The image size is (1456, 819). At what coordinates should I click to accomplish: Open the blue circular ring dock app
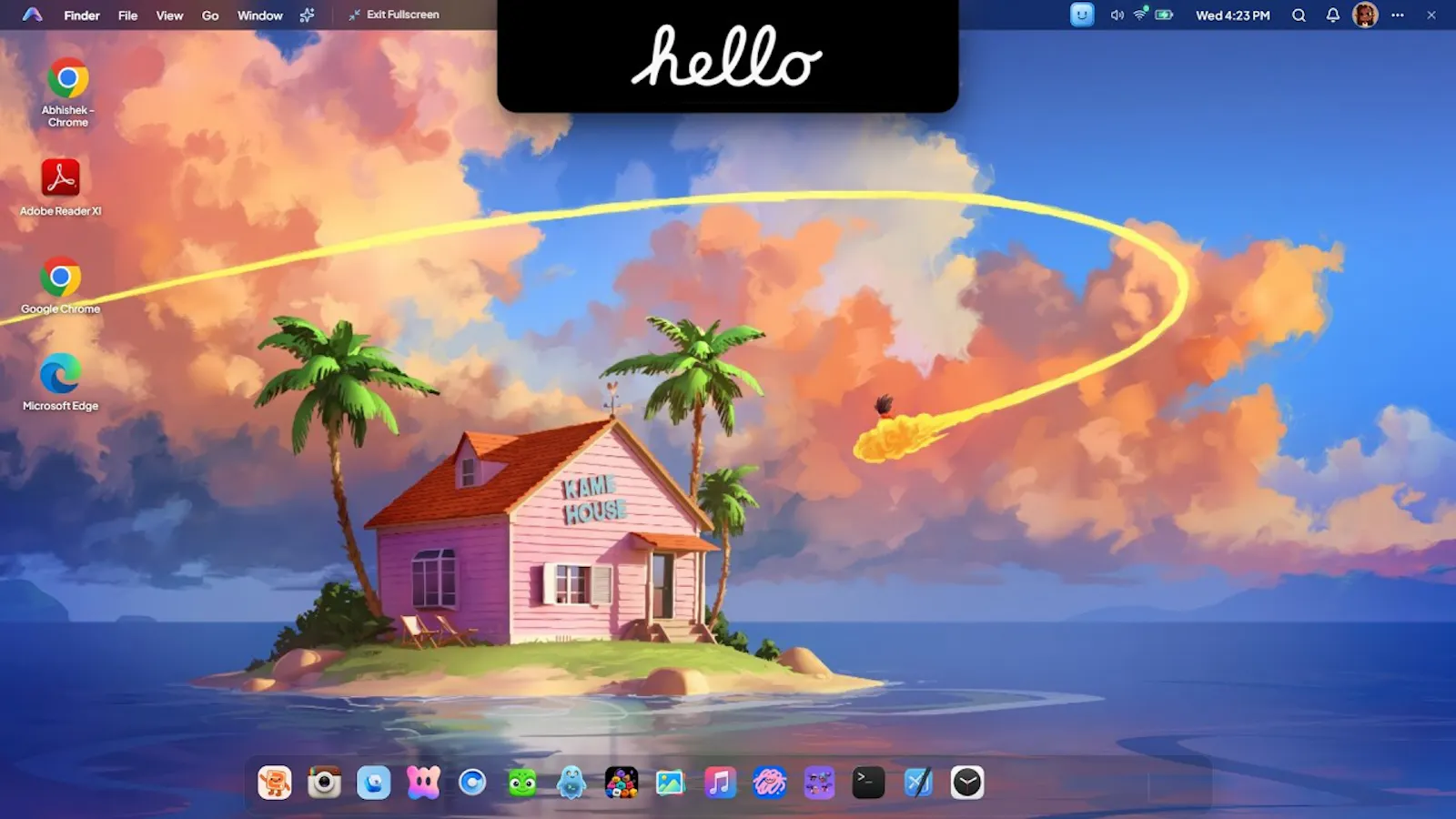point(472,783)
